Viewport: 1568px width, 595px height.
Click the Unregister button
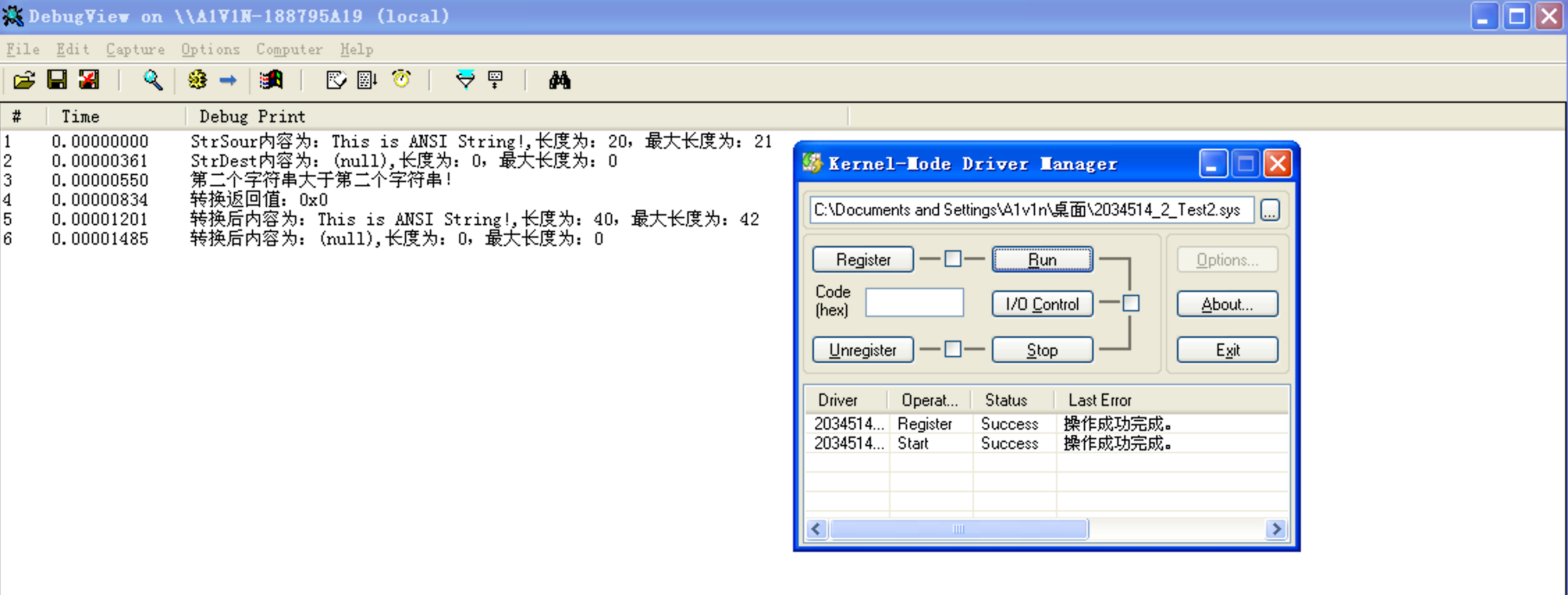(863, 350)
